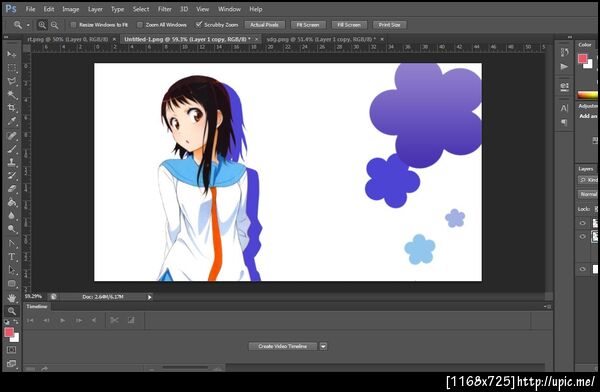Select the Hand tool
Viewport: 600px width, 392px height.
point(11,298)
